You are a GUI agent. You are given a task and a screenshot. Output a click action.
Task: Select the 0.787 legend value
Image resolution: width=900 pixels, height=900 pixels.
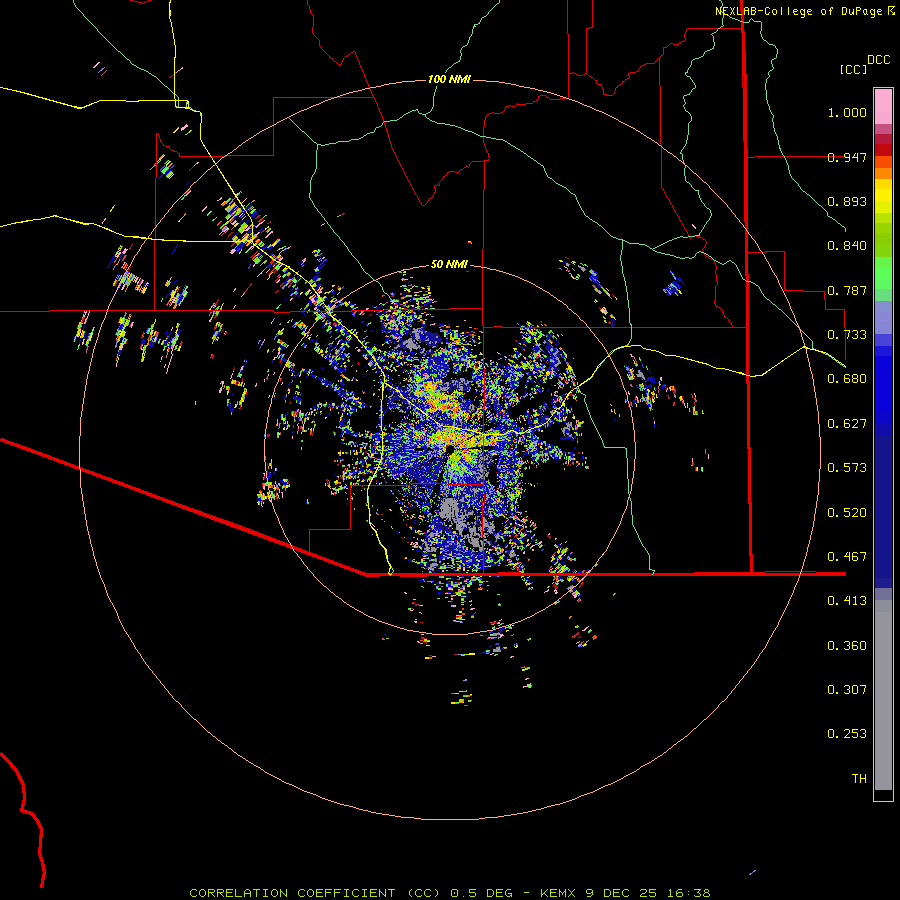point(847,290)
